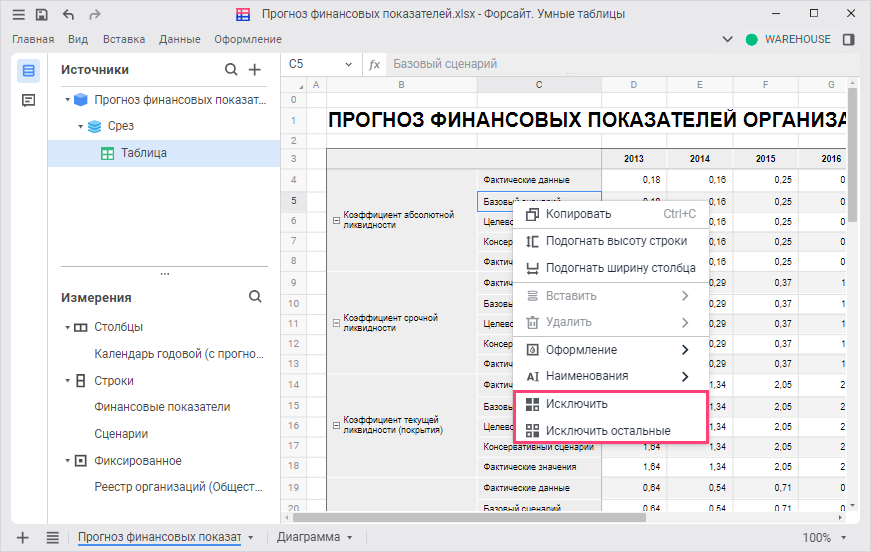The image size is (871, 552).
Task: Click the 2013 column header cell
Action: click(x=634, y=159)
